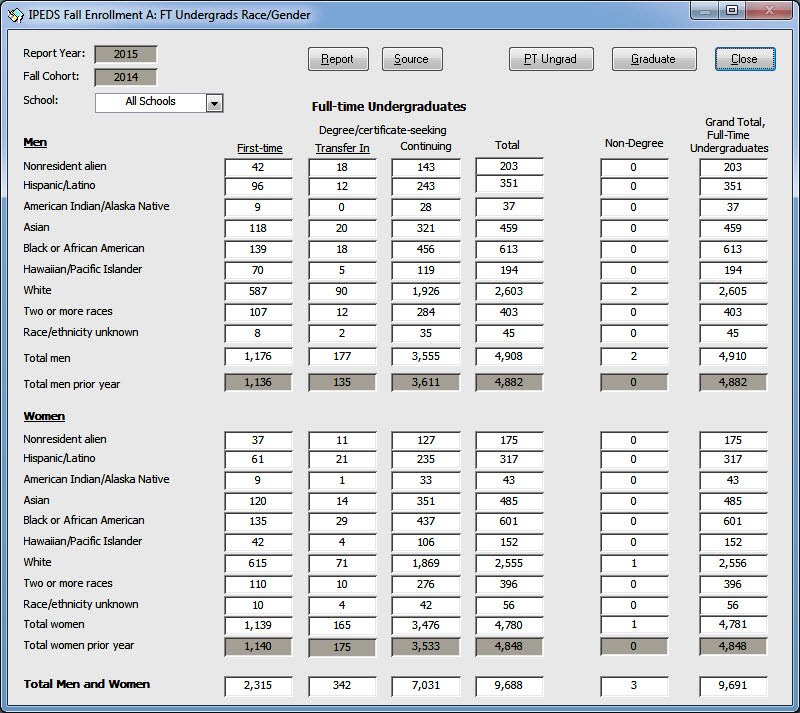Image resolution: width=800 pixels, height=713 pixels.
Task: Click Total women prior year First-time value
Action: (258, 646)
